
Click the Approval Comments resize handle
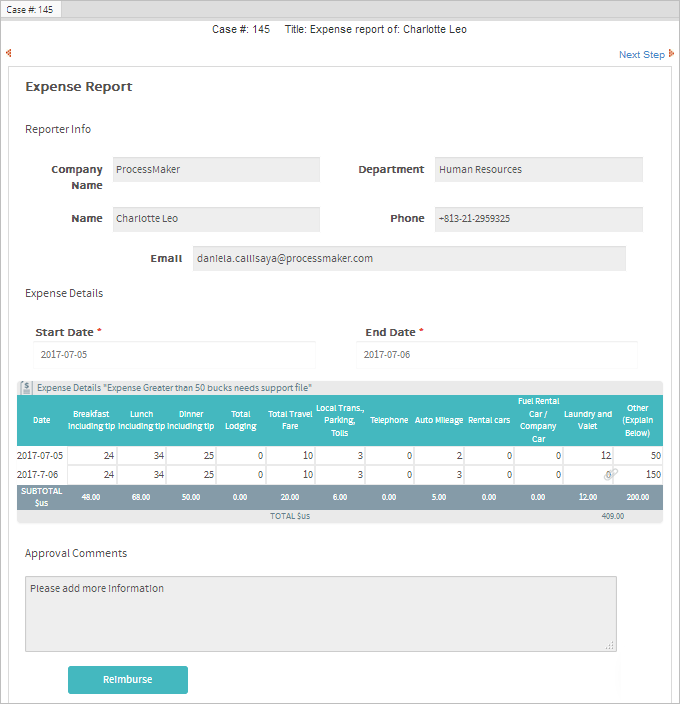[x=610, y=646]
